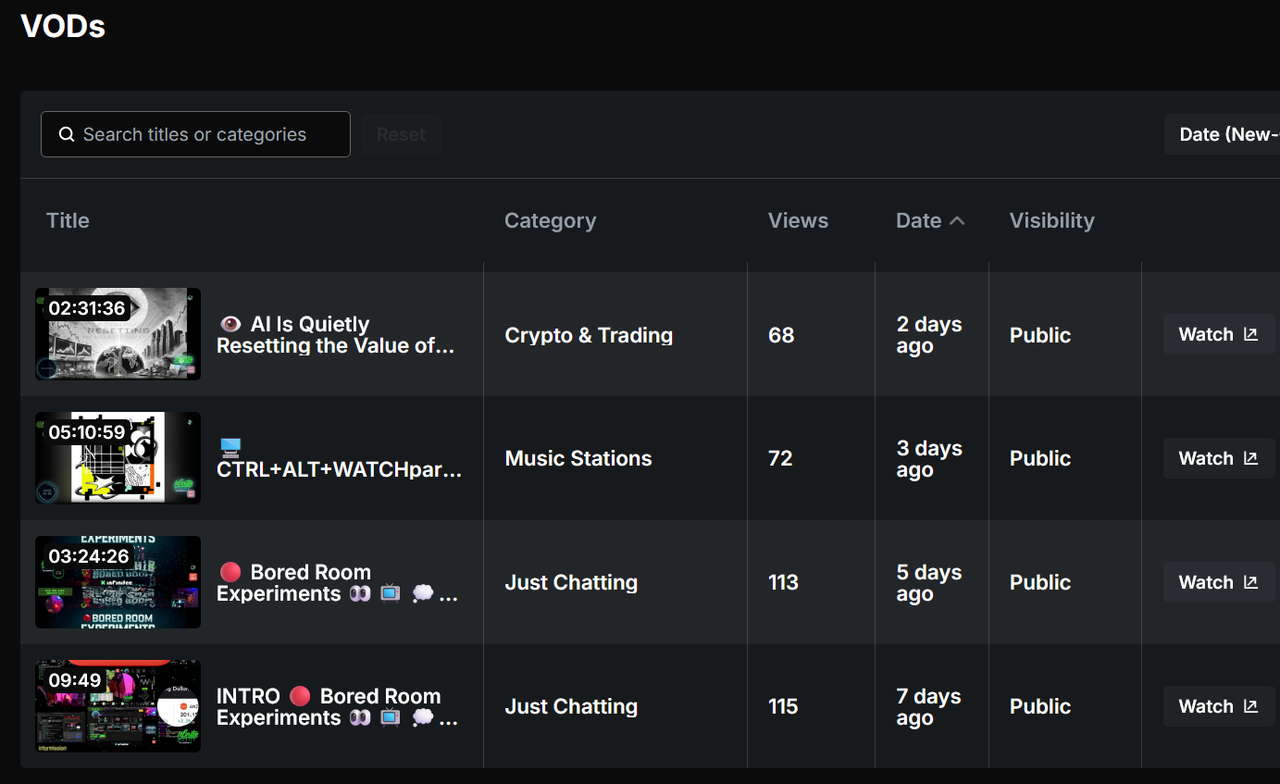1280x784 pixels.
Task: Sort by the Category column header
Action: (550, 221)
